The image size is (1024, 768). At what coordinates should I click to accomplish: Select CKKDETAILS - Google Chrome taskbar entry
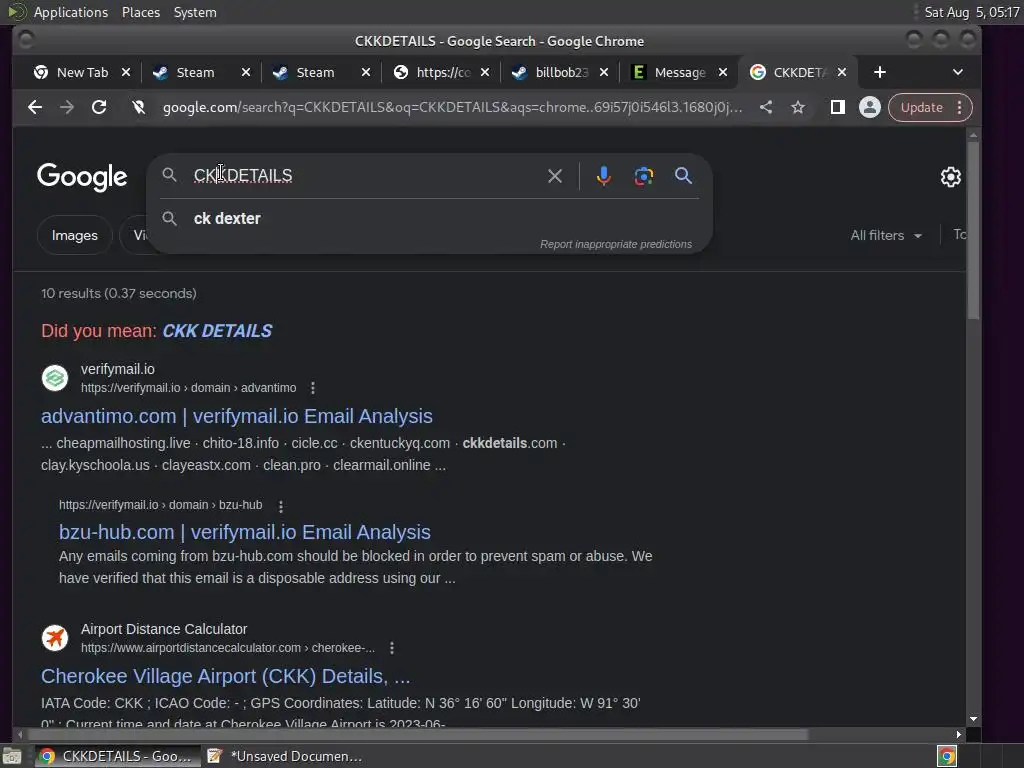point(118,756)
